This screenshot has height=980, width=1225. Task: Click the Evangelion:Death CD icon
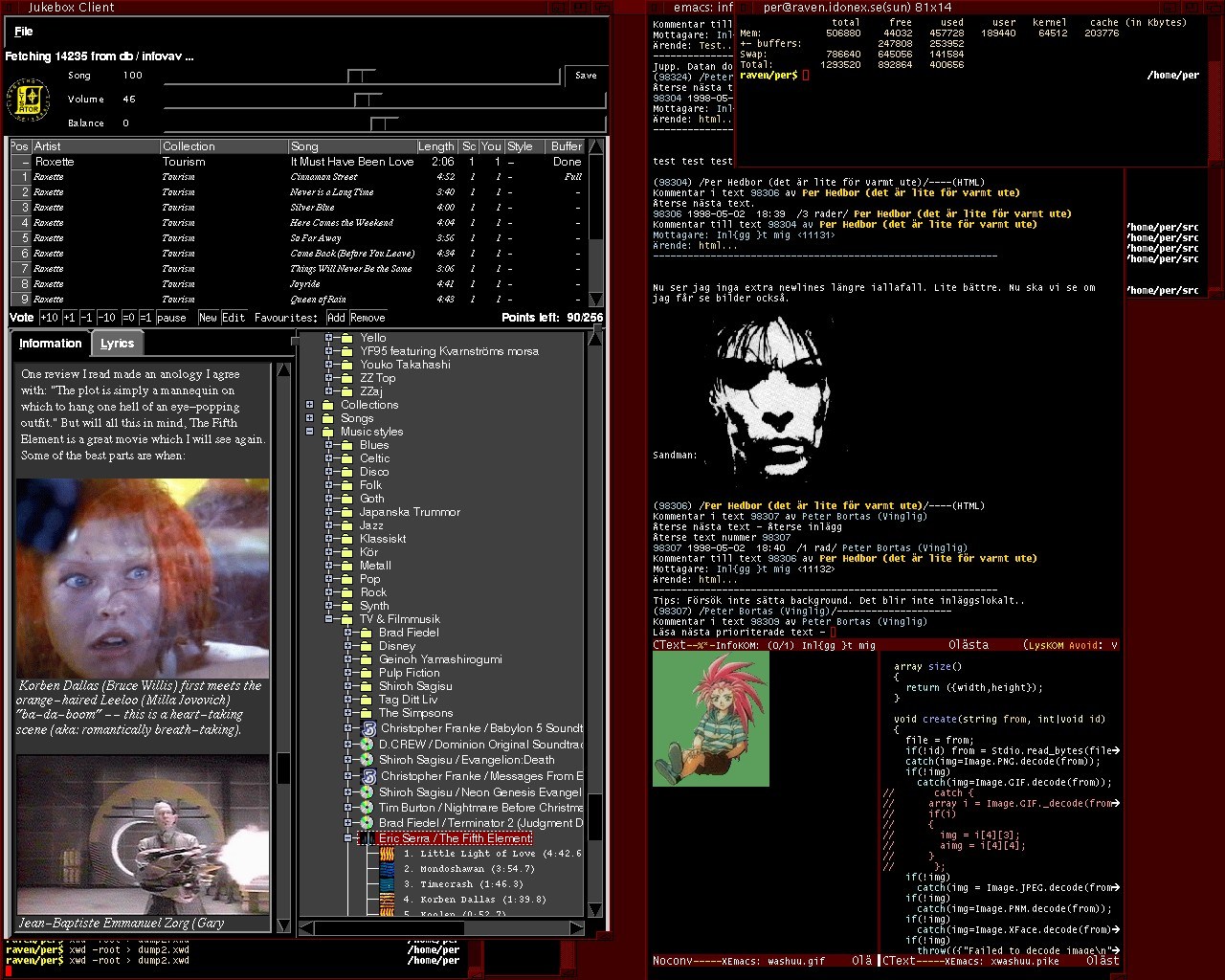(x=367, y=760)
